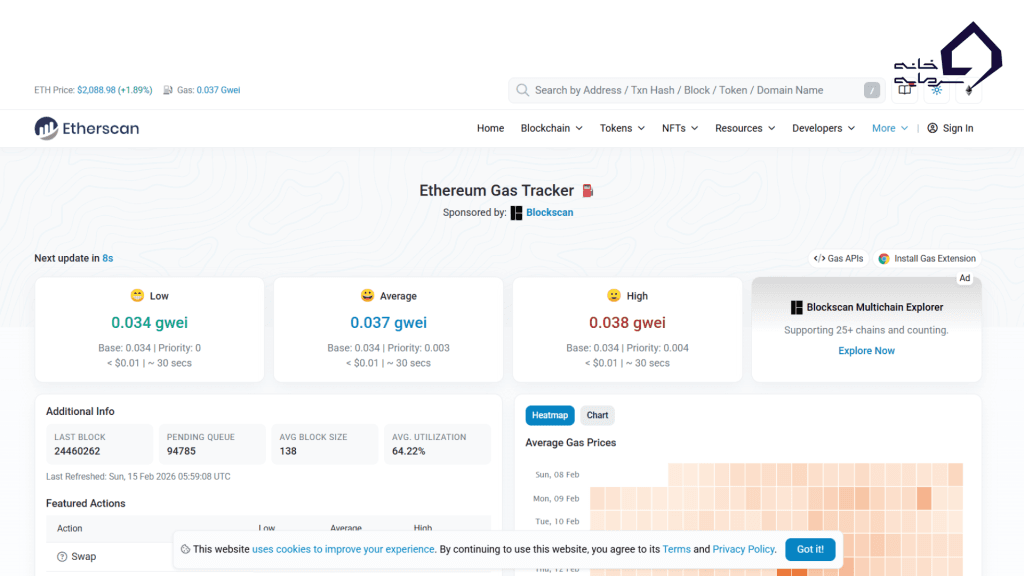Click the Blockscan sponsor logo
Image resolution: width=1024 pixels, height=576 pixels.
click(x=516, y=212)
